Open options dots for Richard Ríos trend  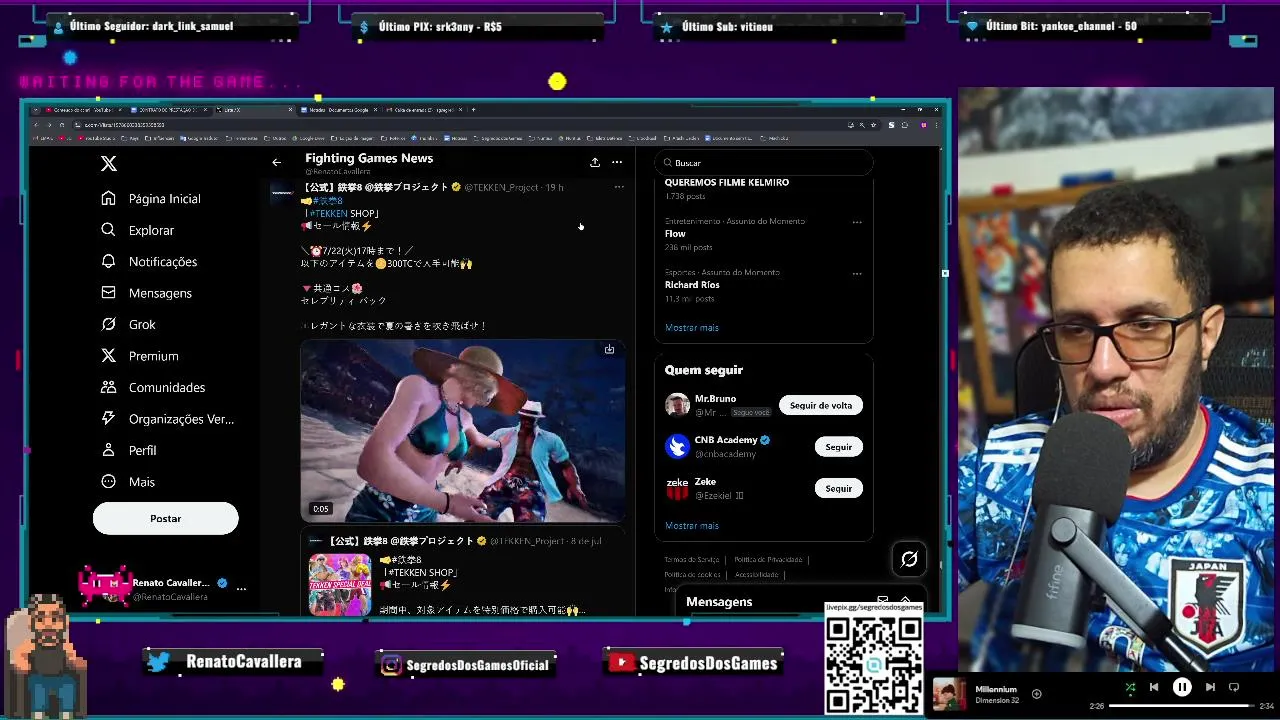(x=857, y=273)
